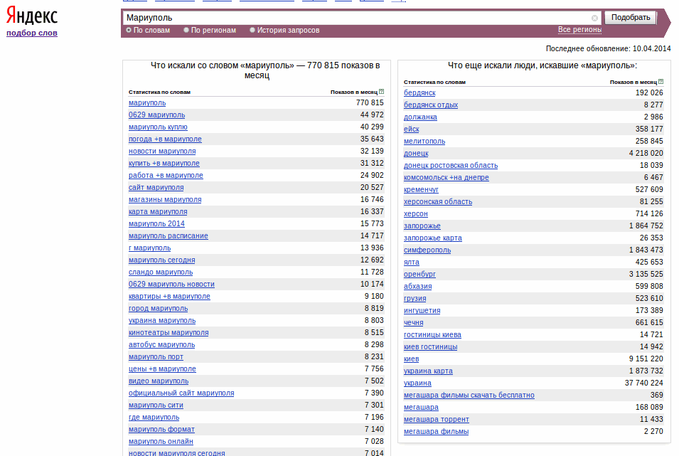679x456 pixels.
Task: Clear the search field with the X icon
Action: coord(595,18)
